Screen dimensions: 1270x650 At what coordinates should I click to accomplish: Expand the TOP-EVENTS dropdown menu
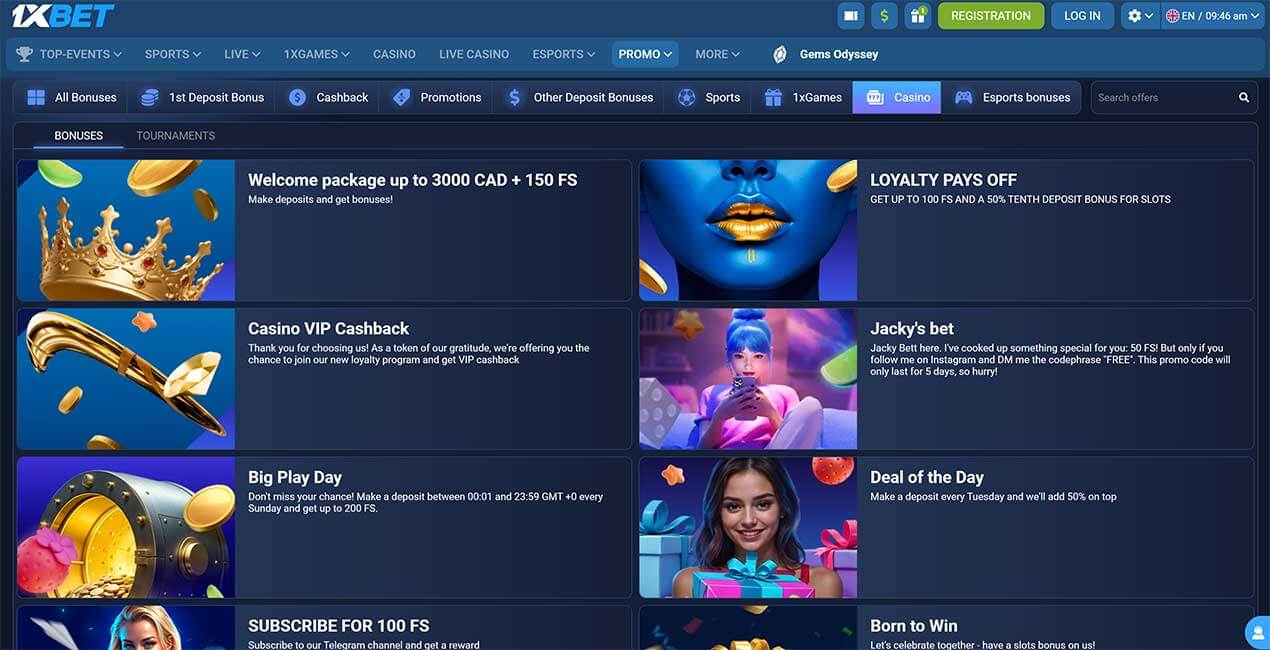81,54
